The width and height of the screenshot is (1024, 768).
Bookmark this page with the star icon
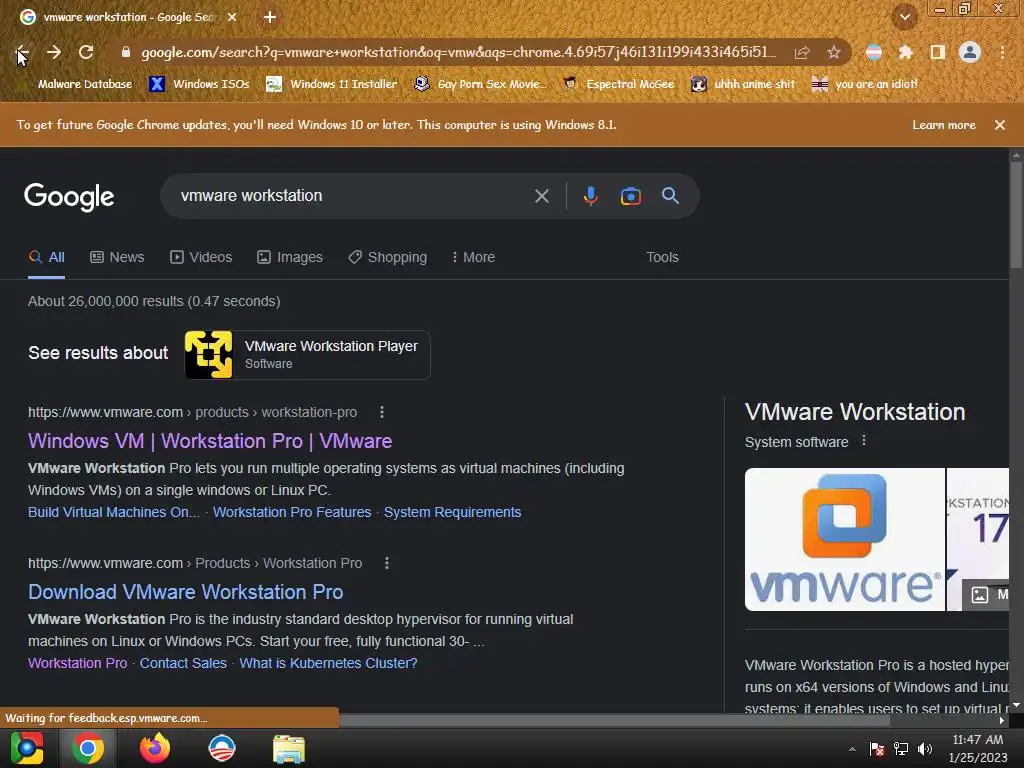[x=834, y=52]
